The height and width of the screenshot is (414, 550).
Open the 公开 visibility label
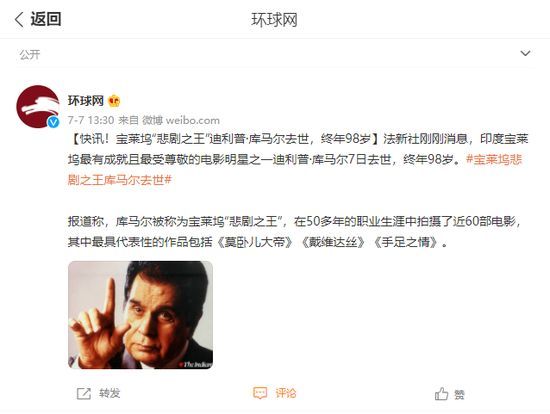coord(30,55)
